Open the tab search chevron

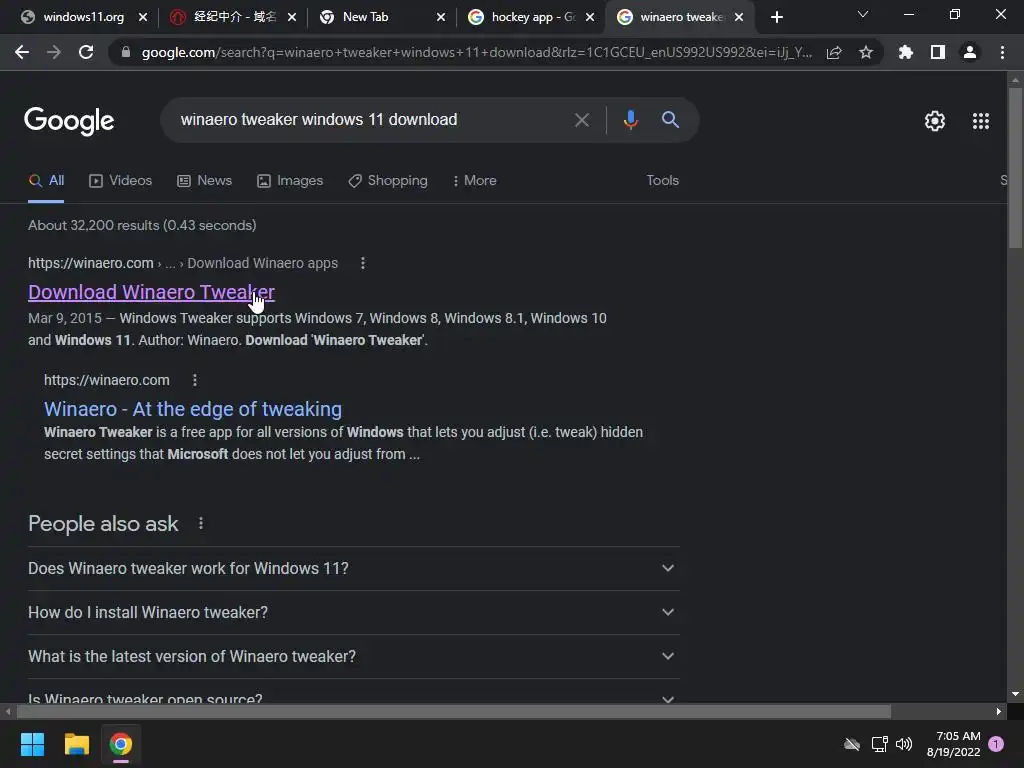(863, 14)
